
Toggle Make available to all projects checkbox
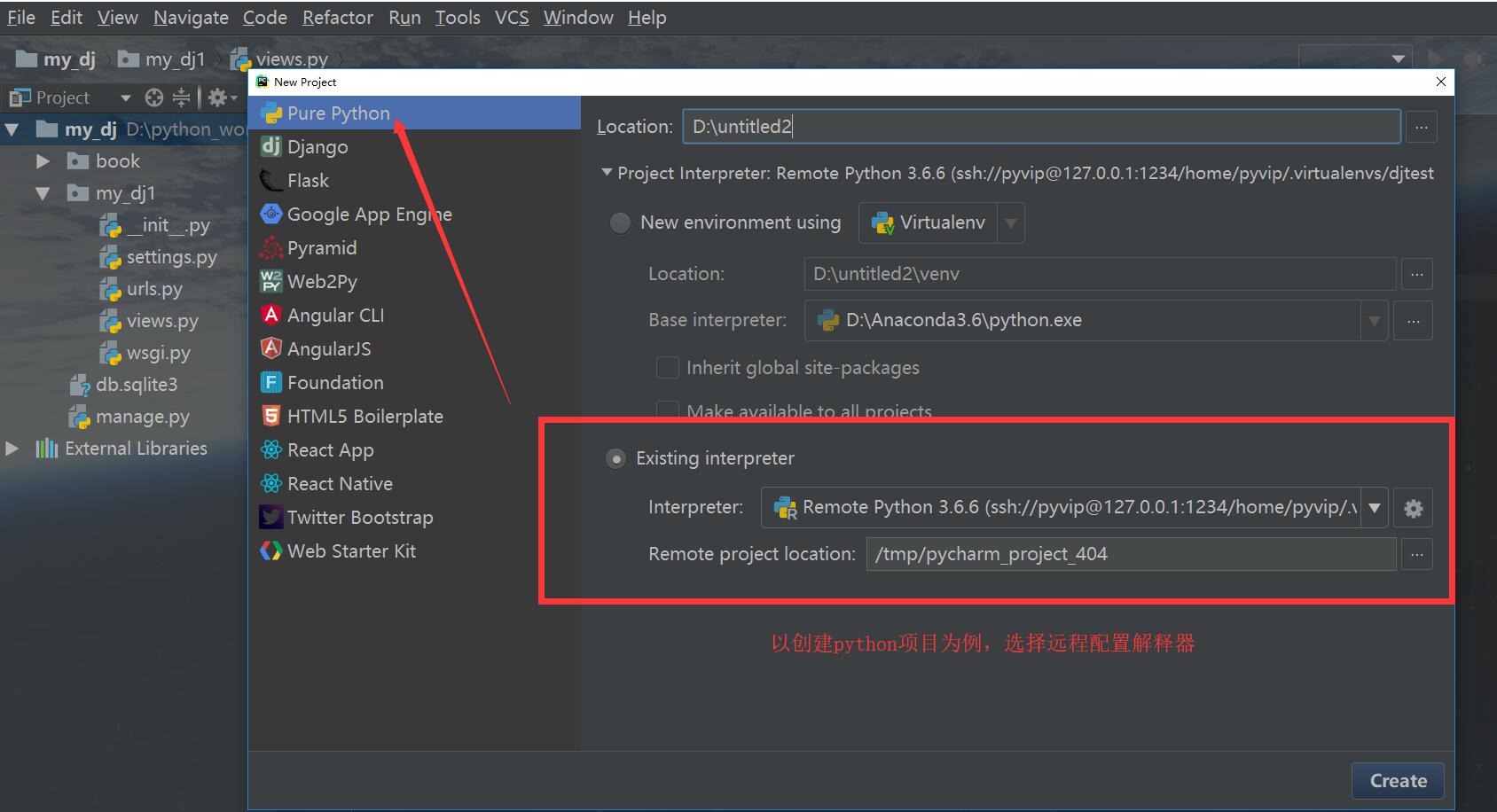pyautogui.click(x=667, y=410)
